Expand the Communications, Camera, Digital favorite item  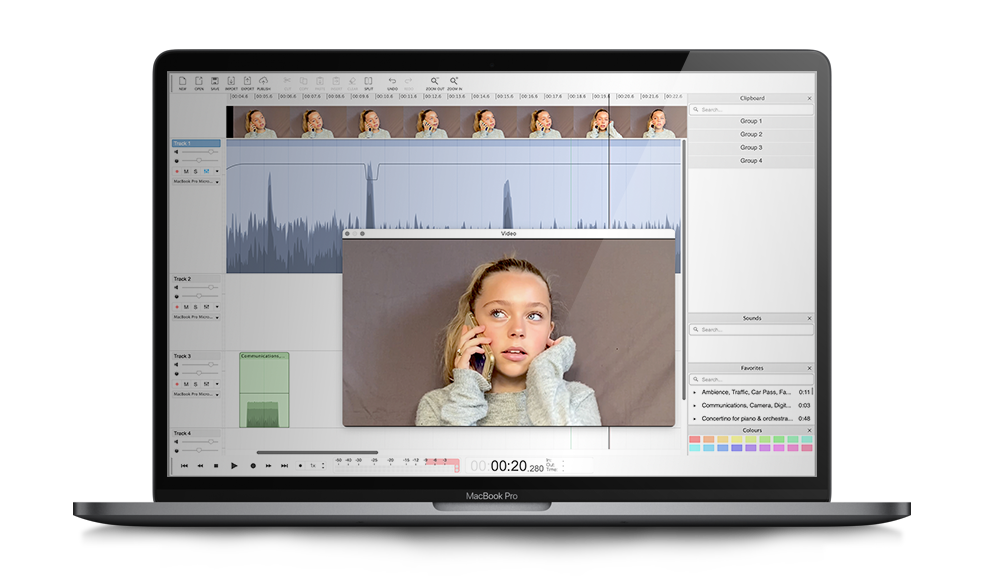pos(694,405)
